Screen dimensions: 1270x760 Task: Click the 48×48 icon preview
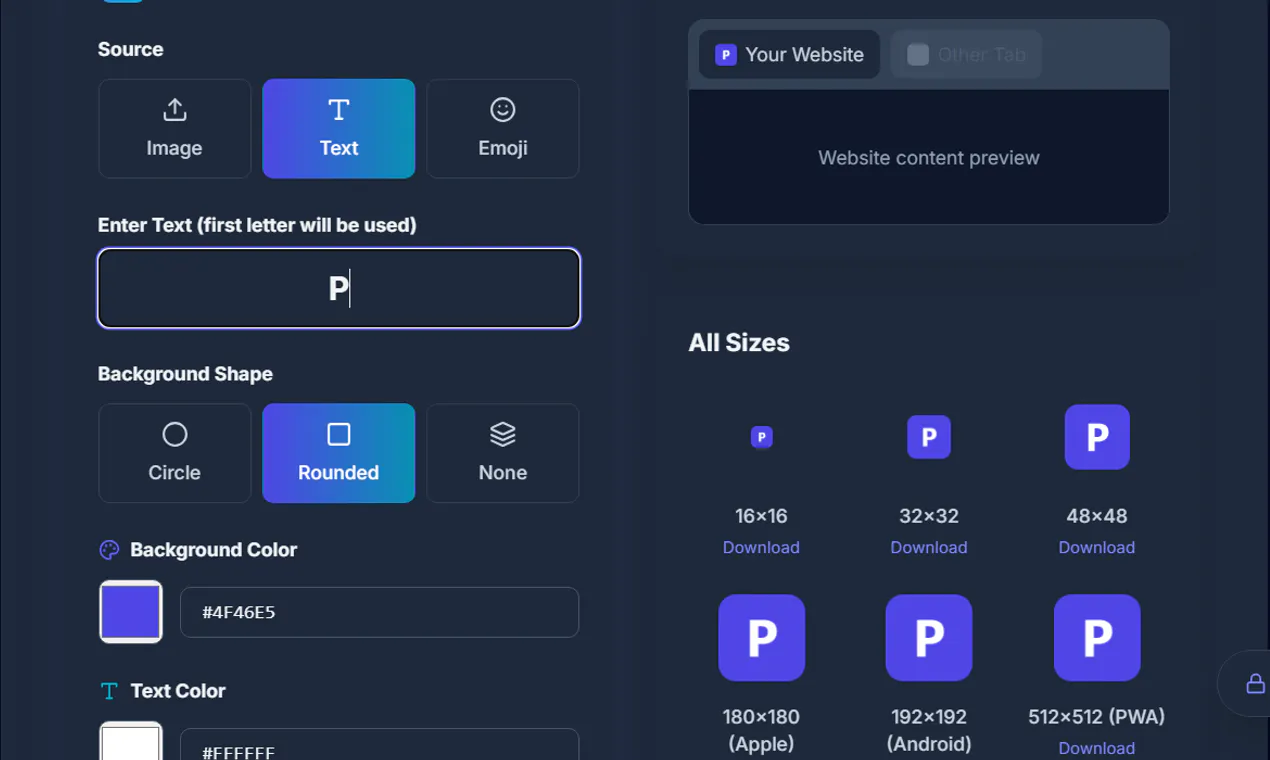click(1097, 437)
